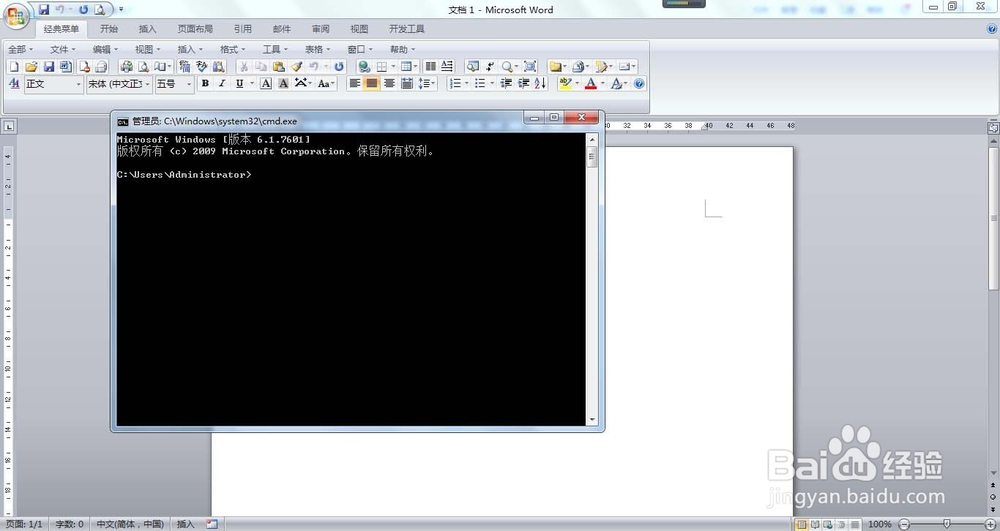Click the Paste clipboard icon

point(279,66)
